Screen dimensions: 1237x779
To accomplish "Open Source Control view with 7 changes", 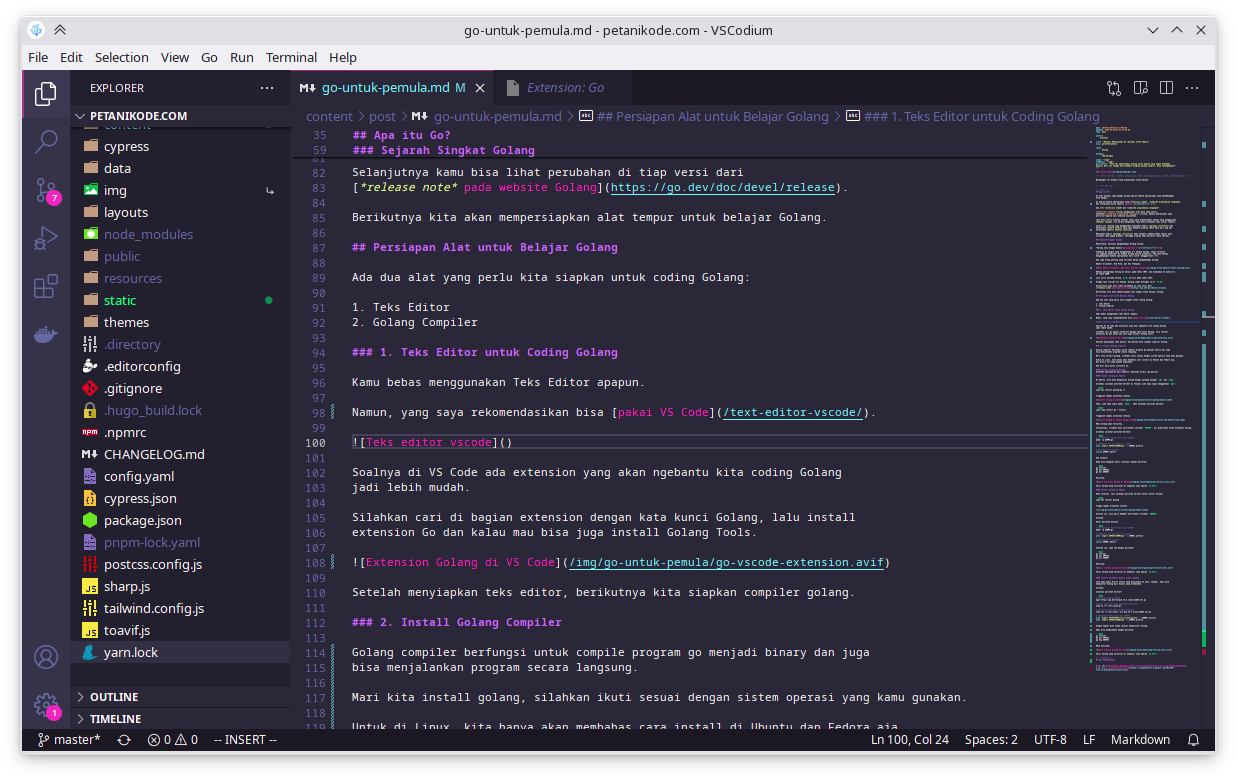I will pos(46,190).
